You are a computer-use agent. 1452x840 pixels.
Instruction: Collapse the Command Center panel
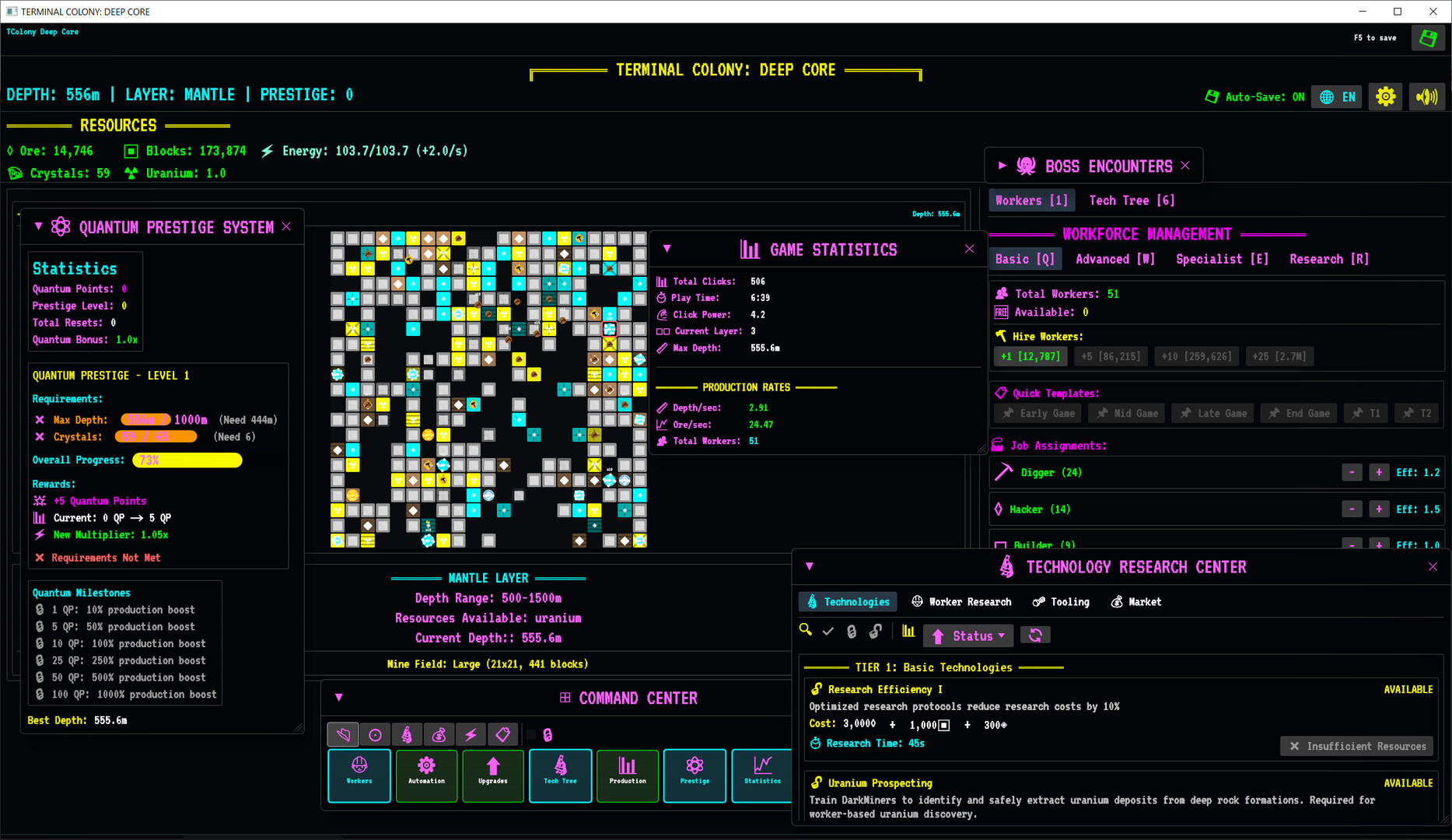338,698
